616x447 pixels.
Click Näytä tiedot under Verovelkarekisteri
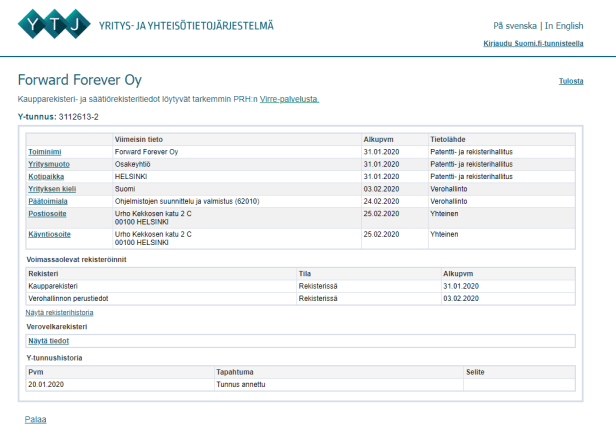click(48, 341)
